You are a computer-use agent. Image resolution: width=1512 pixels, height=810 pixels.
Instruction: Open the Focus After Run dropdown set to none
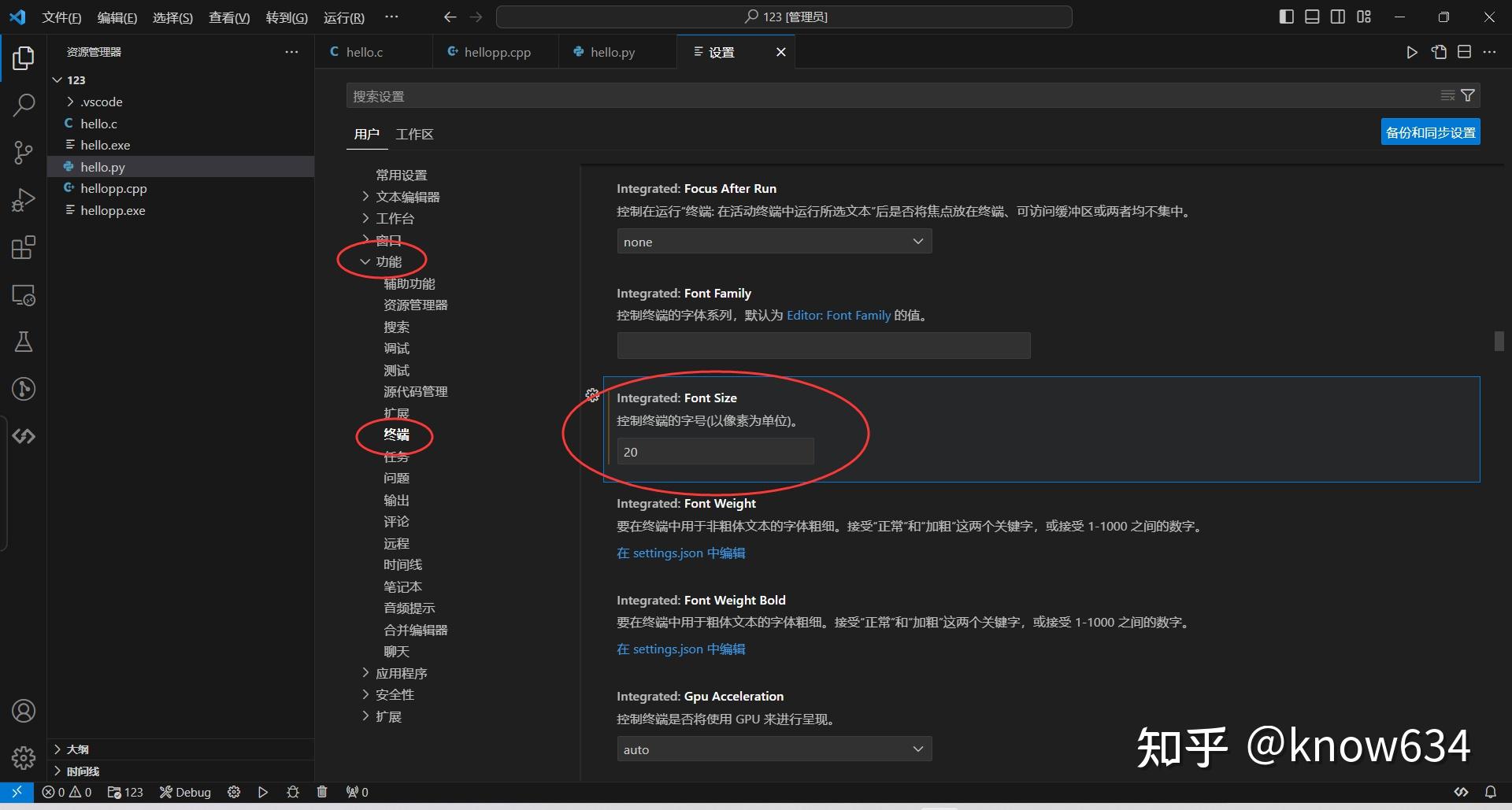774,241
